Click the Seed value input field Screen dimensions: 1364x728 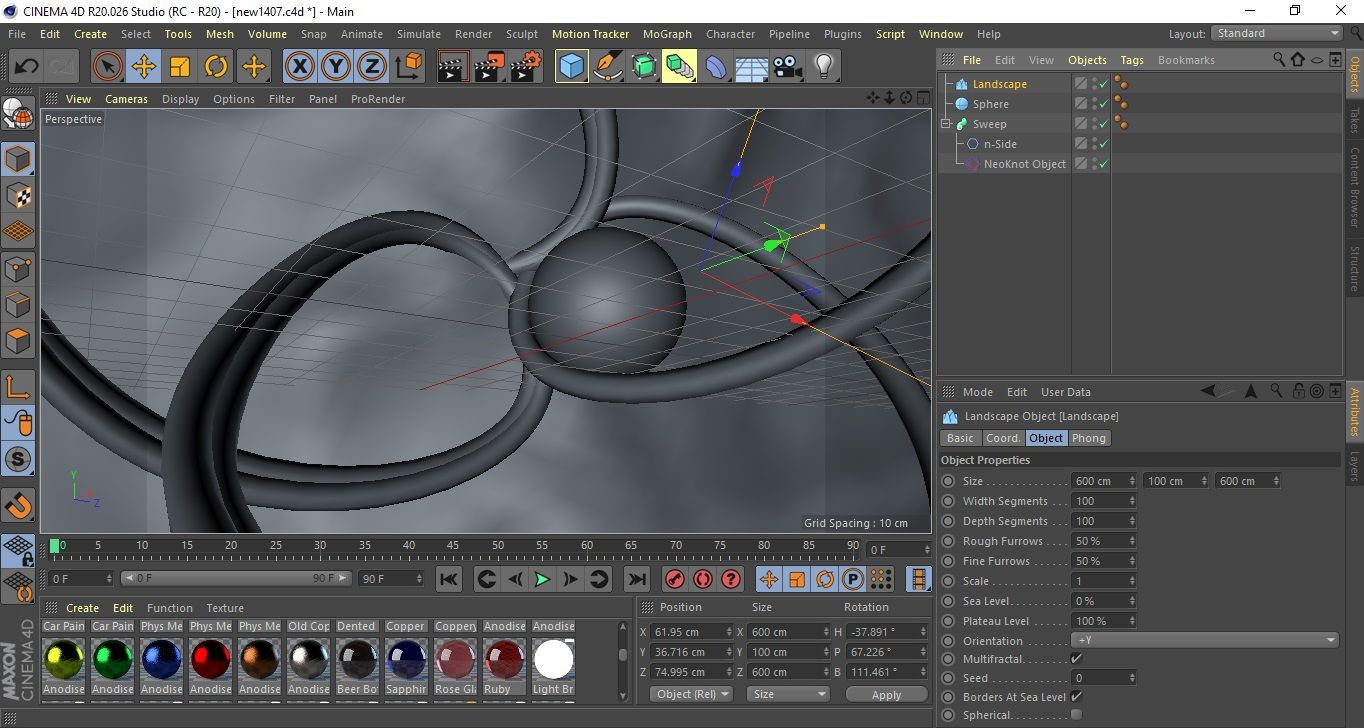pos(1098,678)
